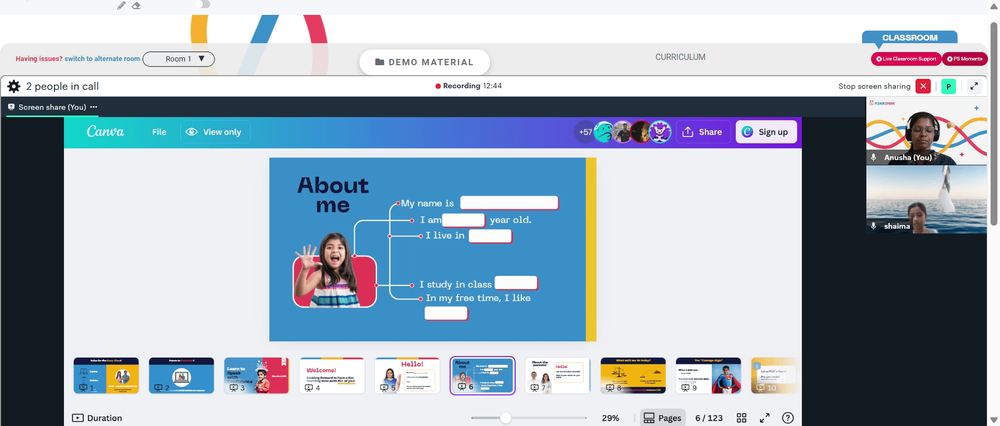The height and width of the screenshot is (426, 1000).
Task: Click the Canva Sign up button
Action: (x=766, y=132)
